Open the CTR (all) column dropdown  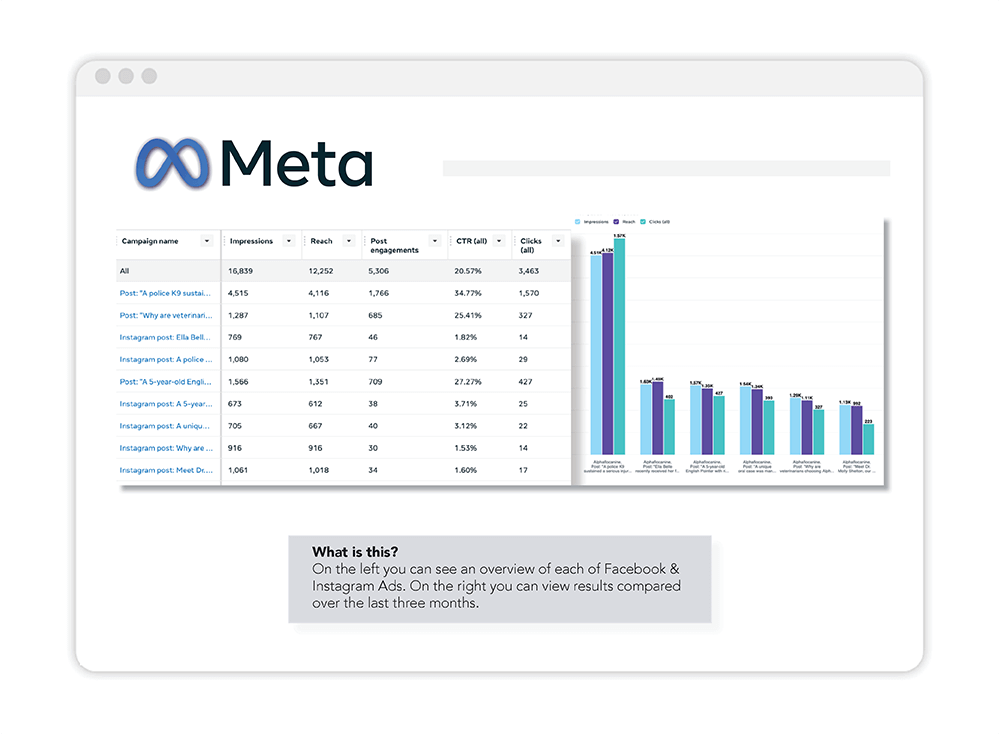point(498,241)
